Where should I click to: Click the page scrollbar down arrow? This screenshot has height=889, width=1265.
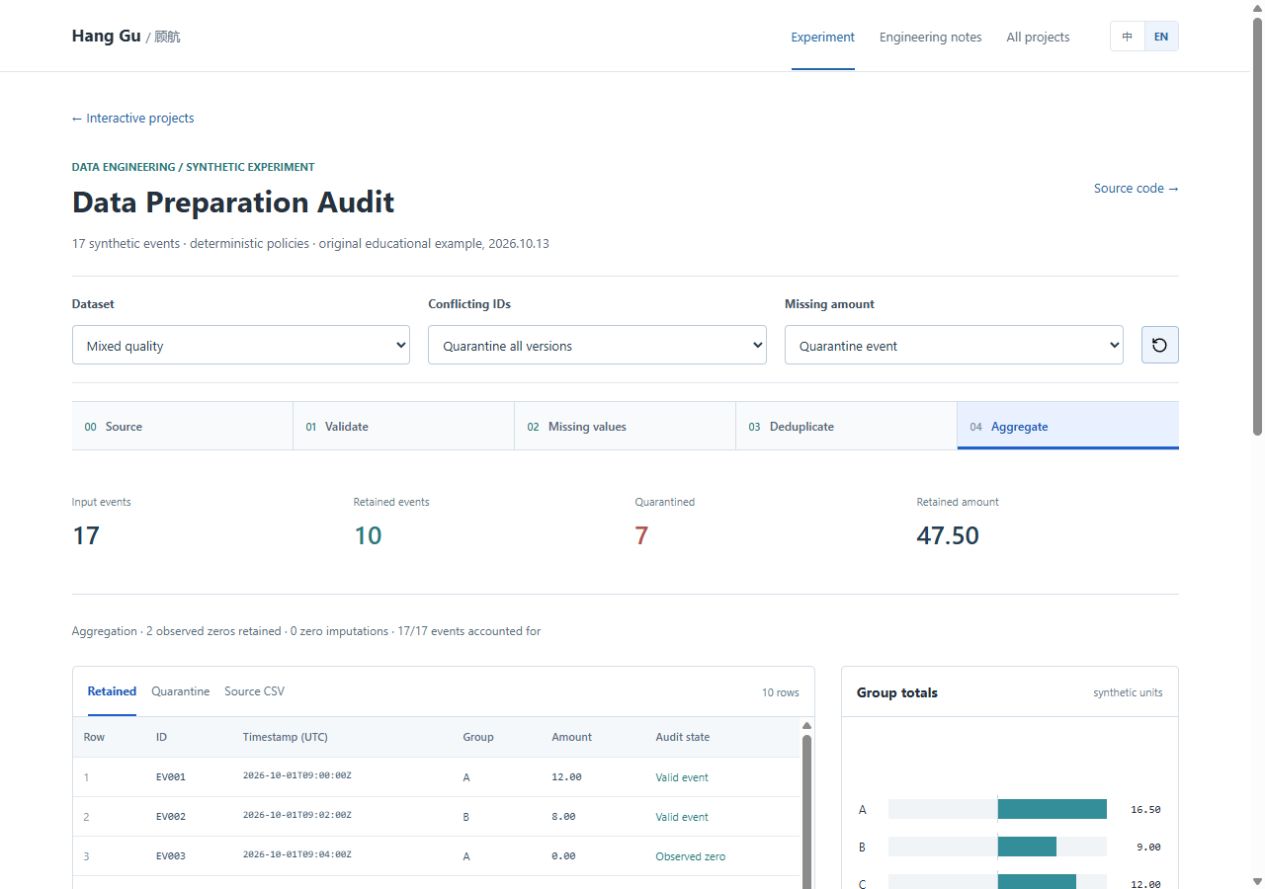click(x=1257, y=881)
